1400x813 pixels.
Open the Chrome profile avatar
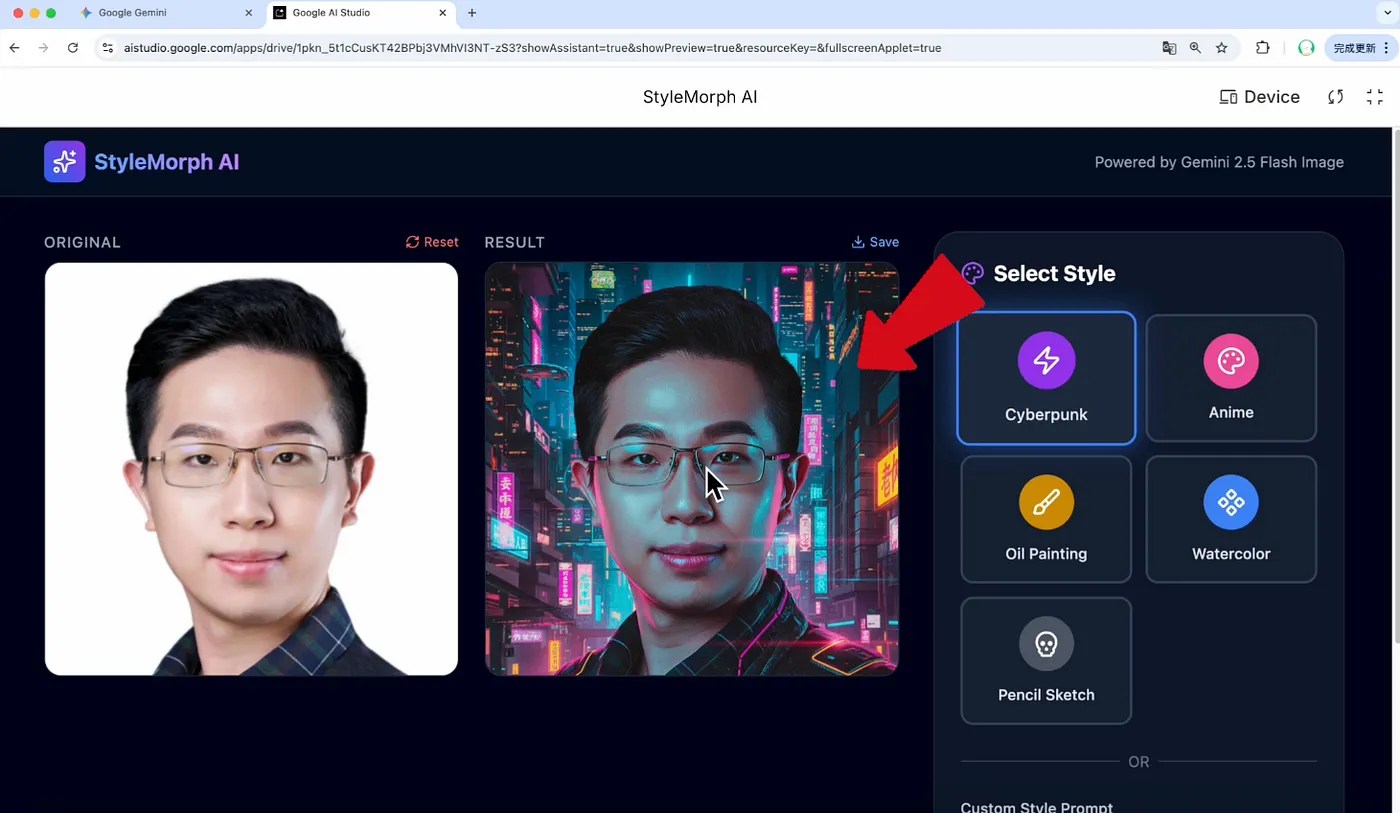(1306, 48)
